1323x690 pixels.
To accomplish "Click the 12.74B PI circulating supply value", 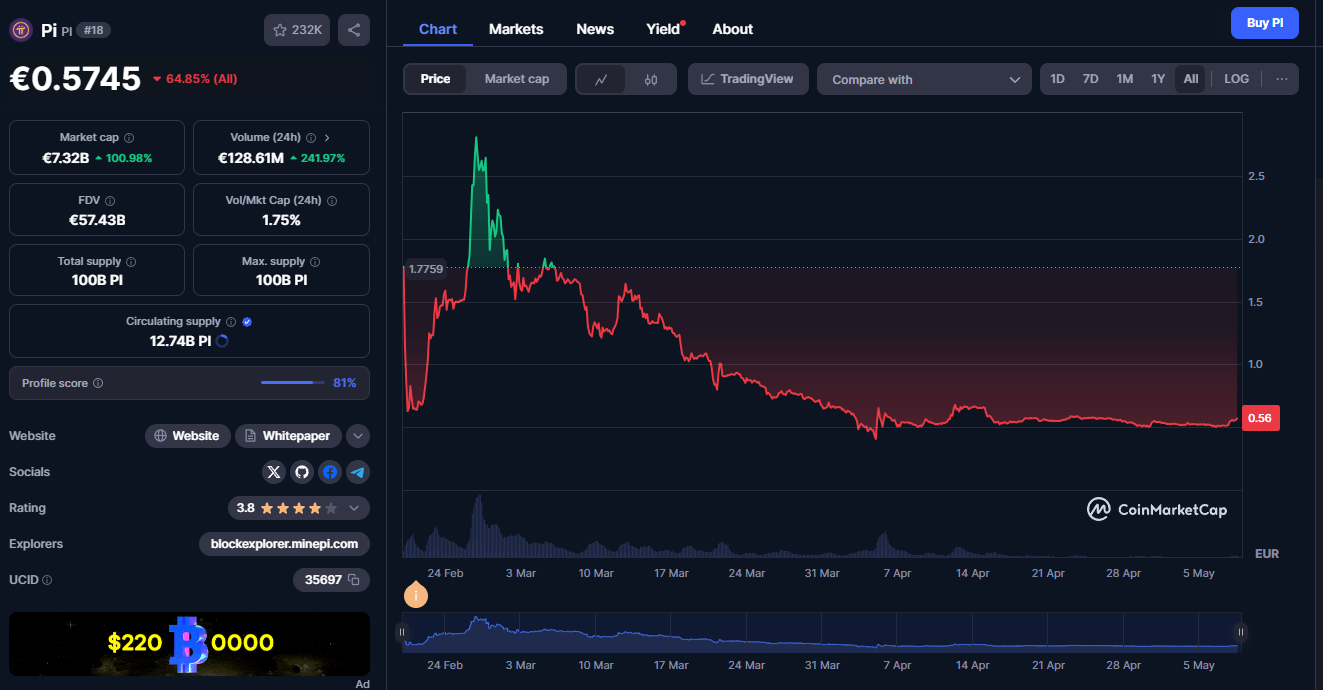I will pos(180,340).
